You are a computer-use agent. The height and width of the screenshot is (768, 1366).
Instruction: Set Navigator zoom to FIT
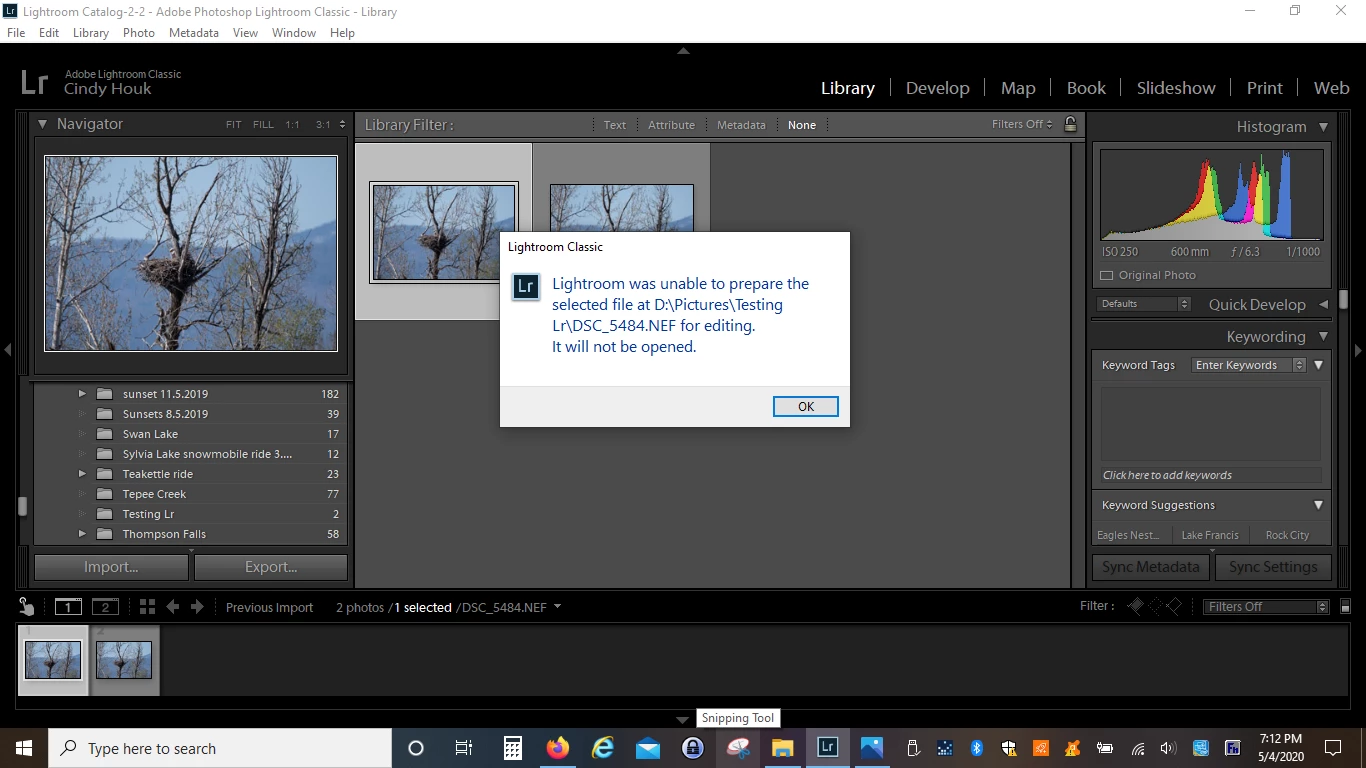[x=233, y=125]
